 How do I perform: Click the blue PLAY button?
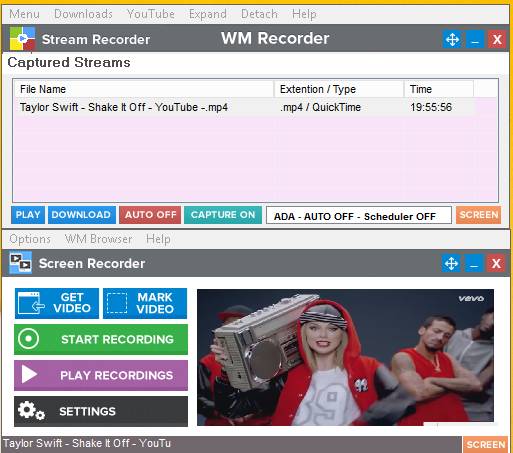(28, 215)
